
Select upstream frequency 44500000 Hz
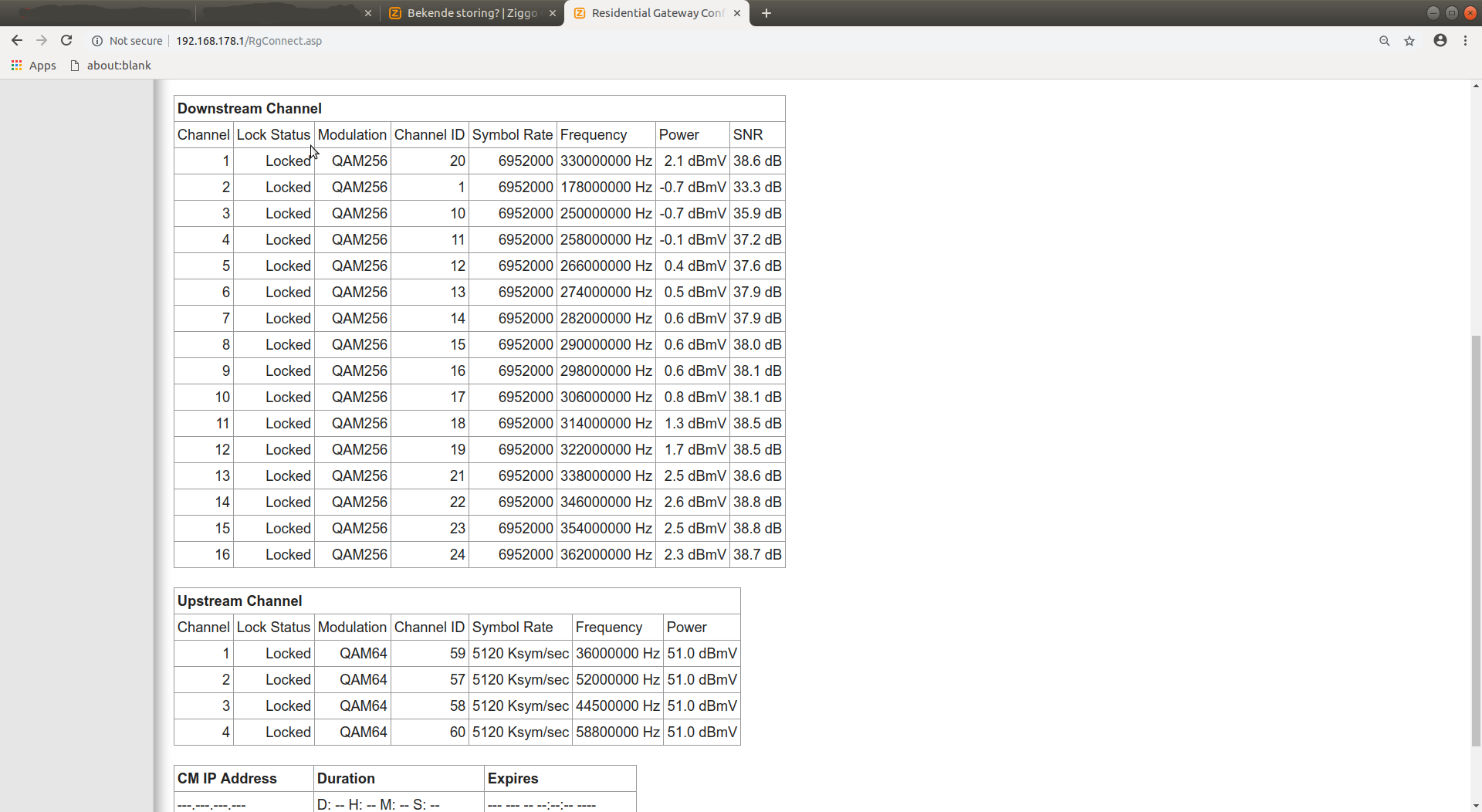(x=617, y=706)
